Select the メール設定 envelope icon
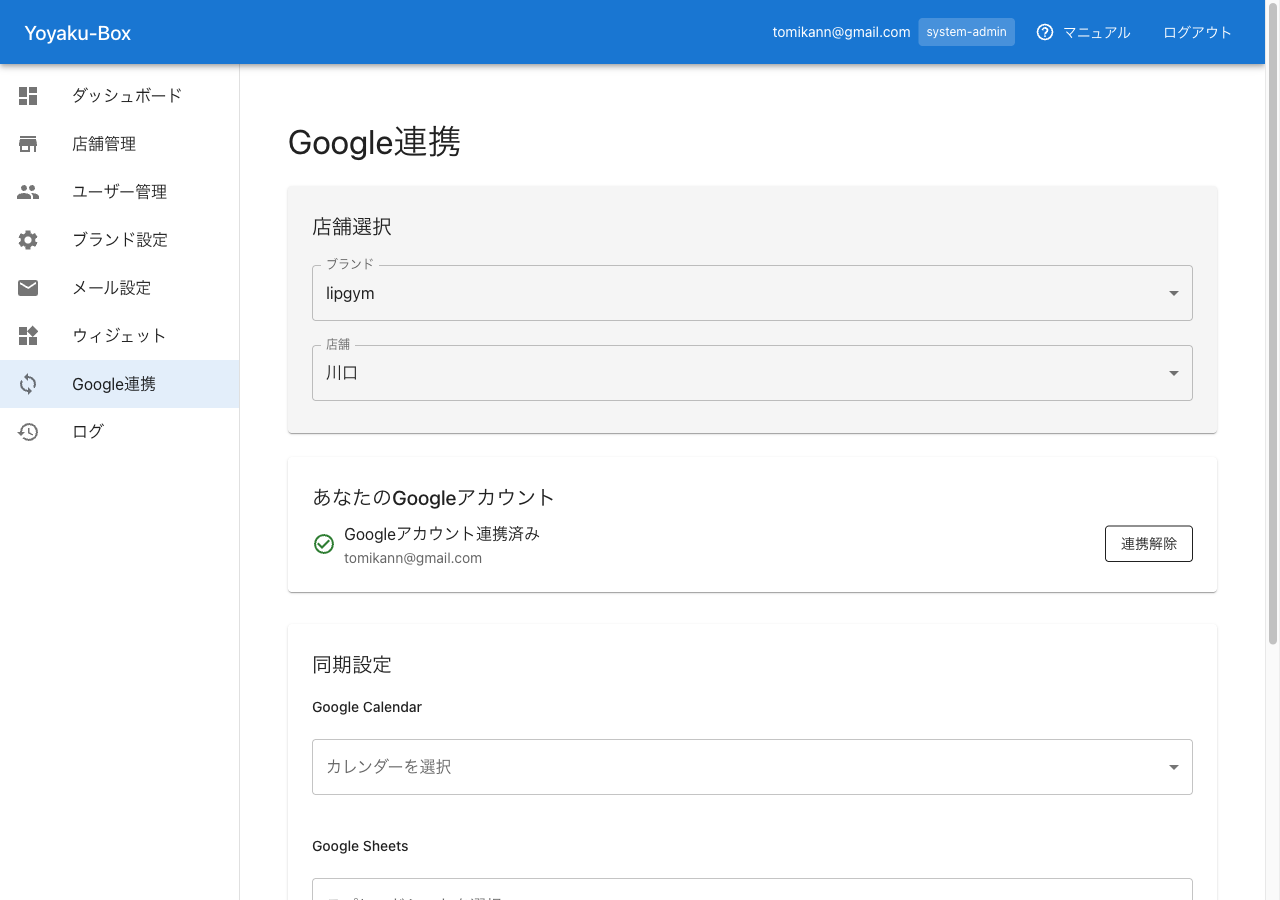This screenshot has height=900, width=1280. [x=27, y=287]
